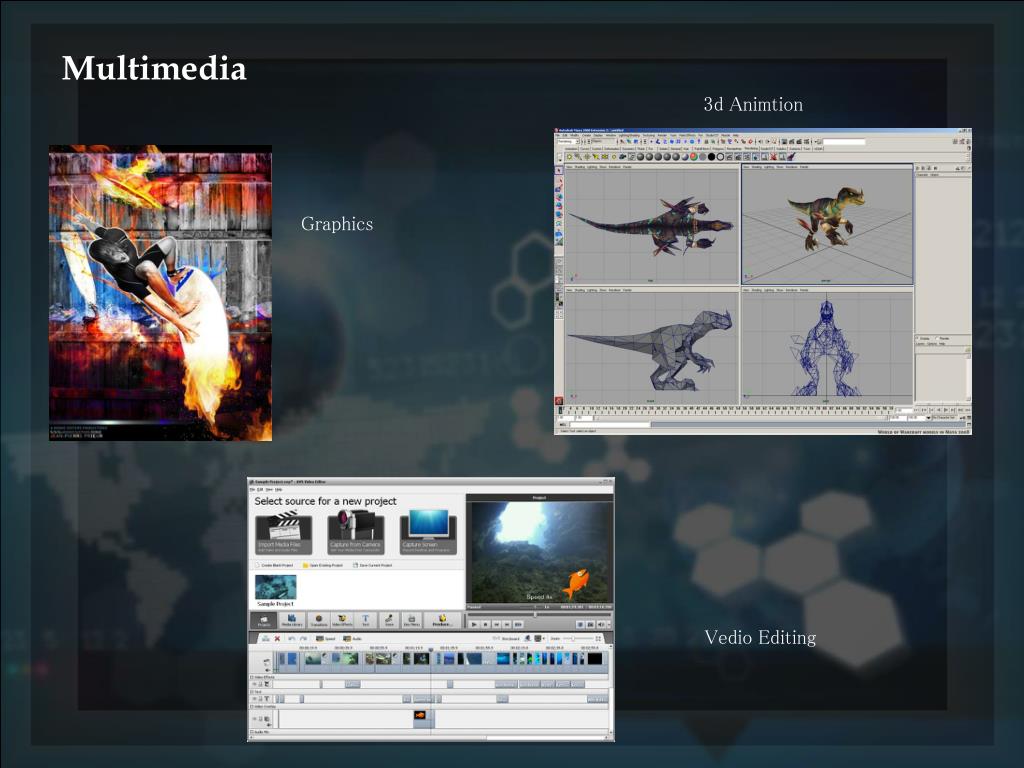Click Undo arrow on timeline toolbar

[291, 638]
